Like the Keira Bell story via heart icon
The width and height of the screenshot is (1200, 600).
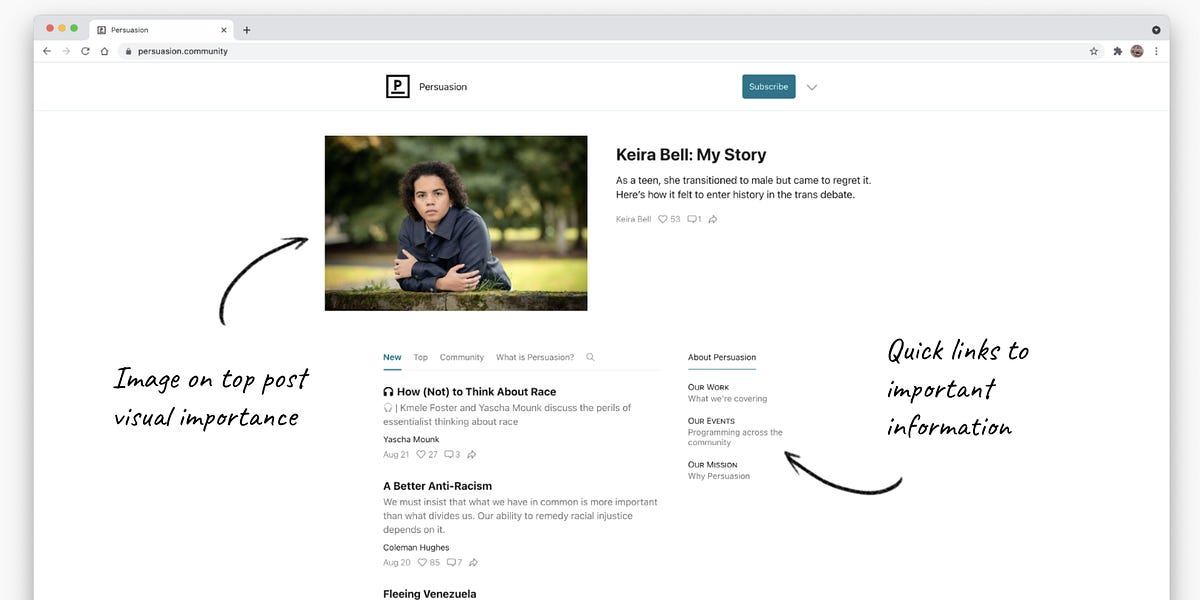pos(663,218)
